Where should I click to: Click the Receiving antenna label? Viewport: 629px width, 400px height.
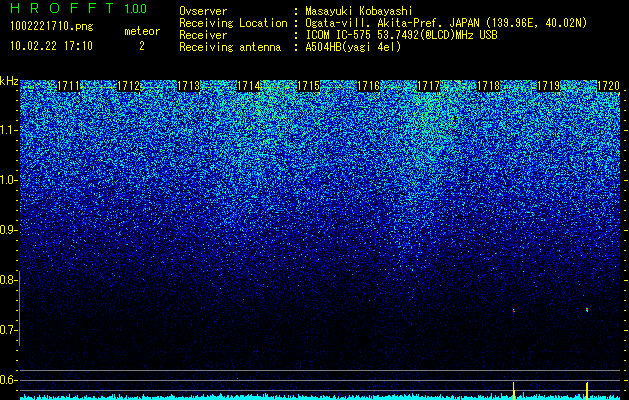click(230, 47)
